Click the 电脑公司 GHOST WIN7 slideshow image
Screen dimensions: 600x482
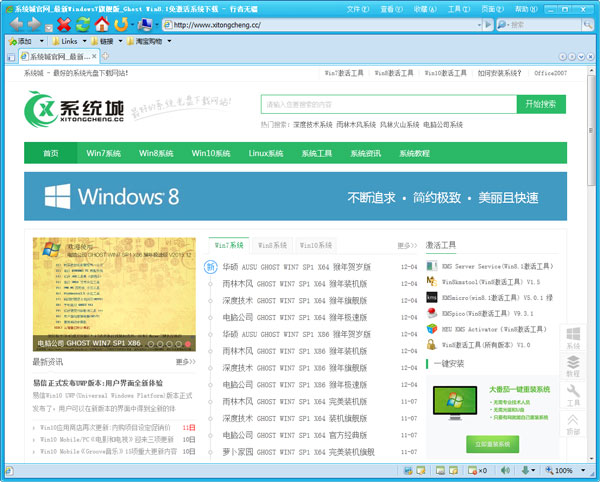[114, 294]
